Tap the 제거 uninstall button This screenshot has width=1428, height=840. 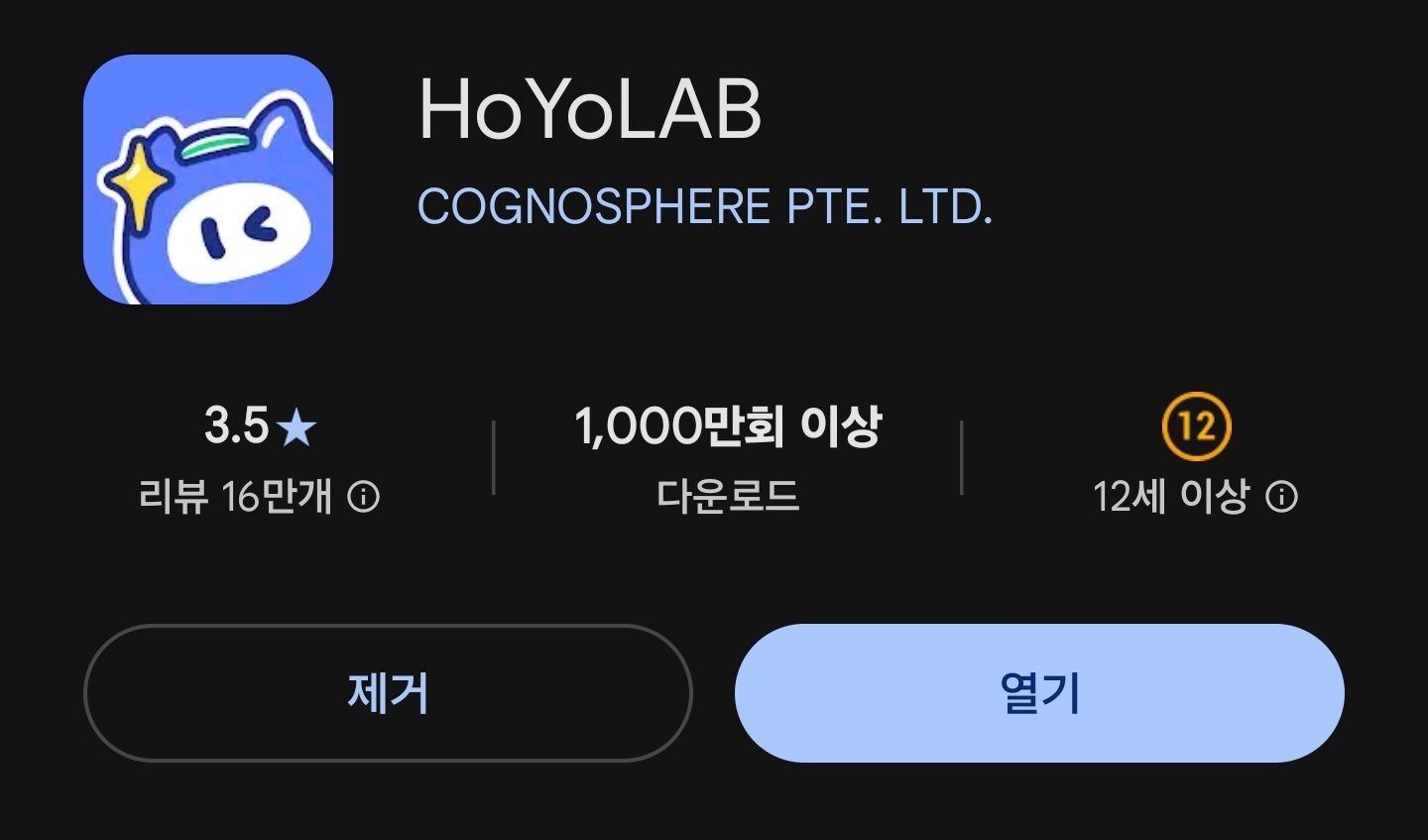[x=388, y=693]
